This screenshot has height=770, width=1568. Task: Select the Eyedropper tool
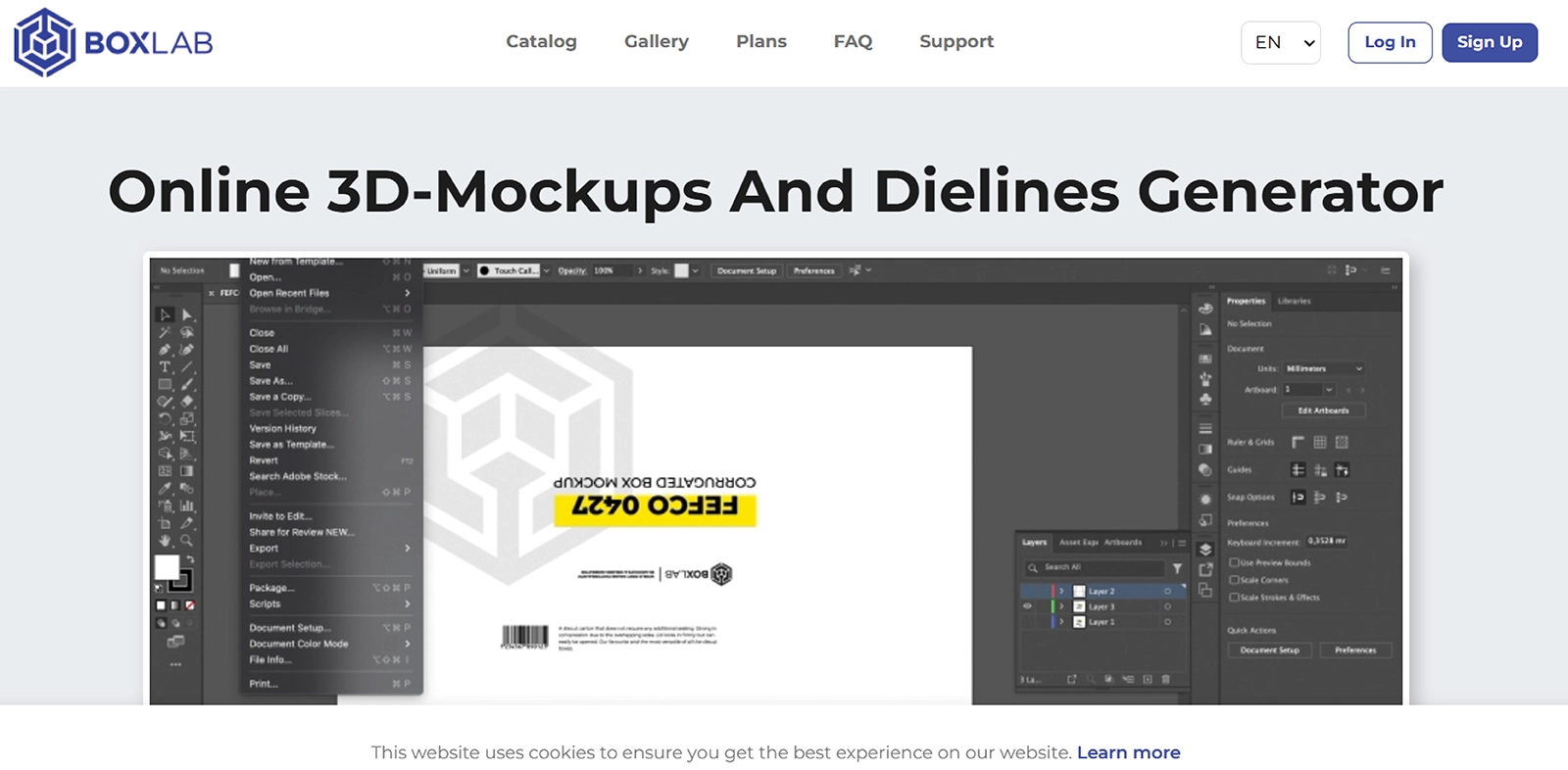(x=166, y=488)
